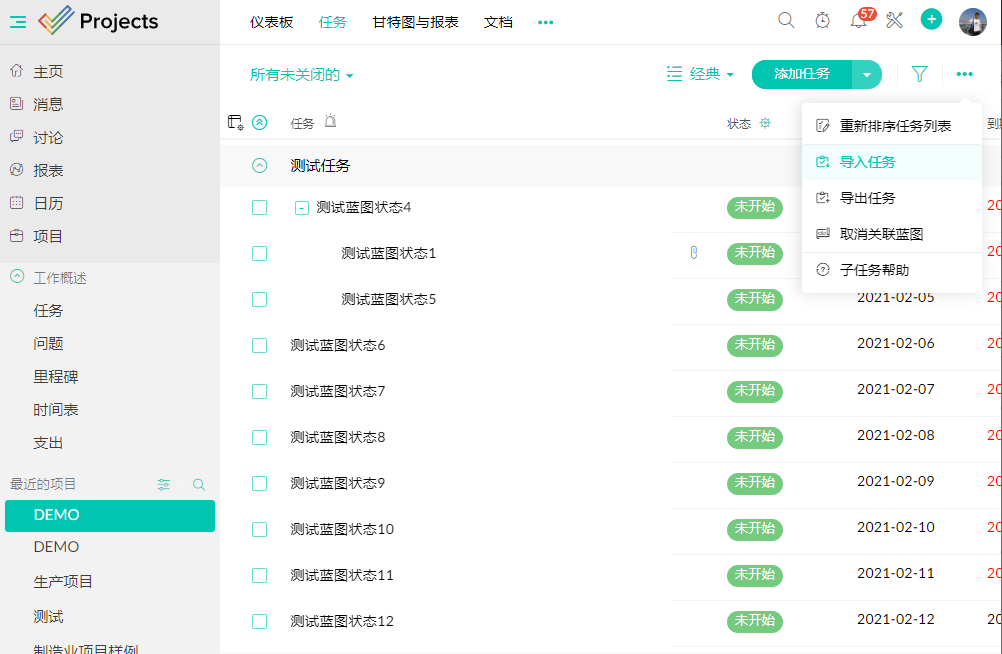
Task: Click the column customization icon in table header
Action: point(235,123)
